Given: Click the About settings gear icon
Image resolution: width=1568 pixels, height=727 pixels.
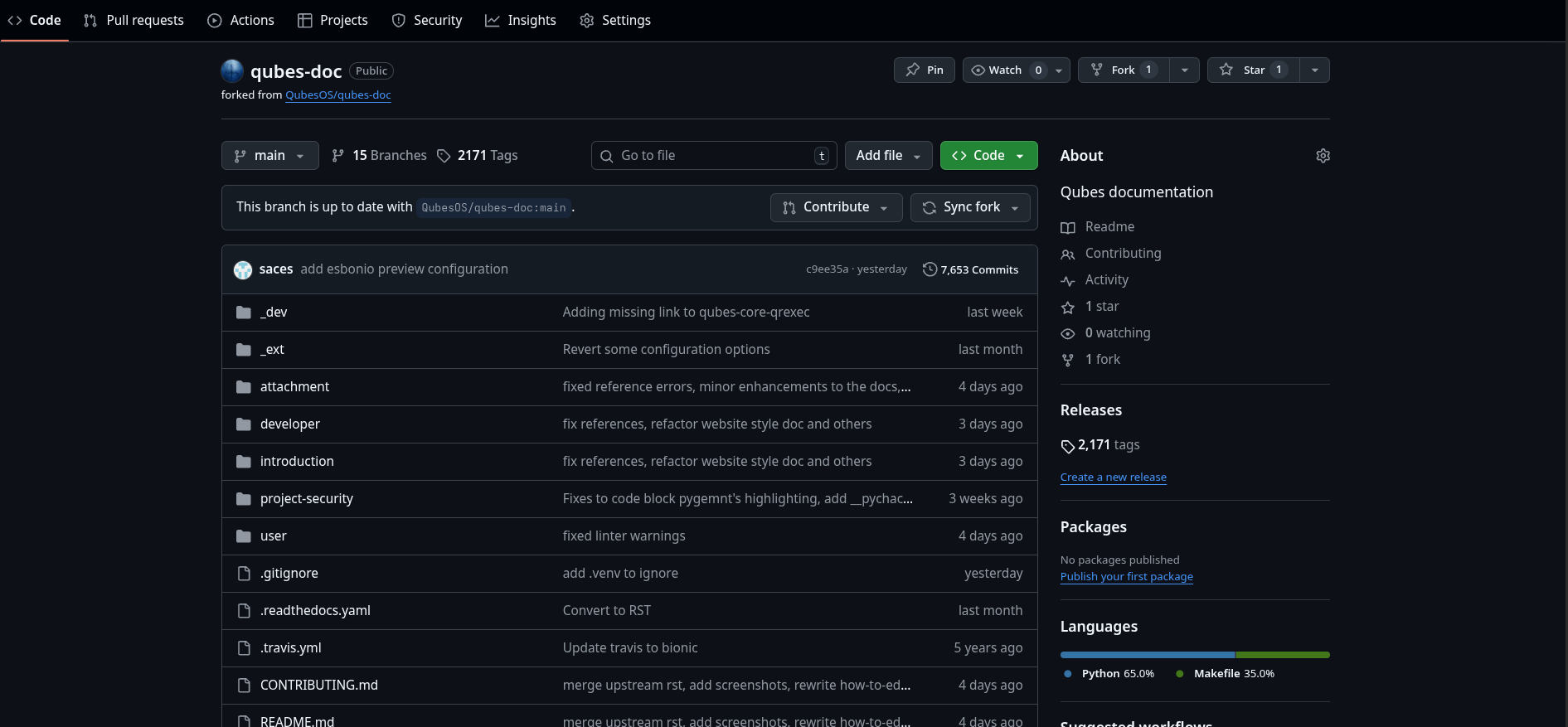Looking at the screenshot, I should pos(1323,156).
